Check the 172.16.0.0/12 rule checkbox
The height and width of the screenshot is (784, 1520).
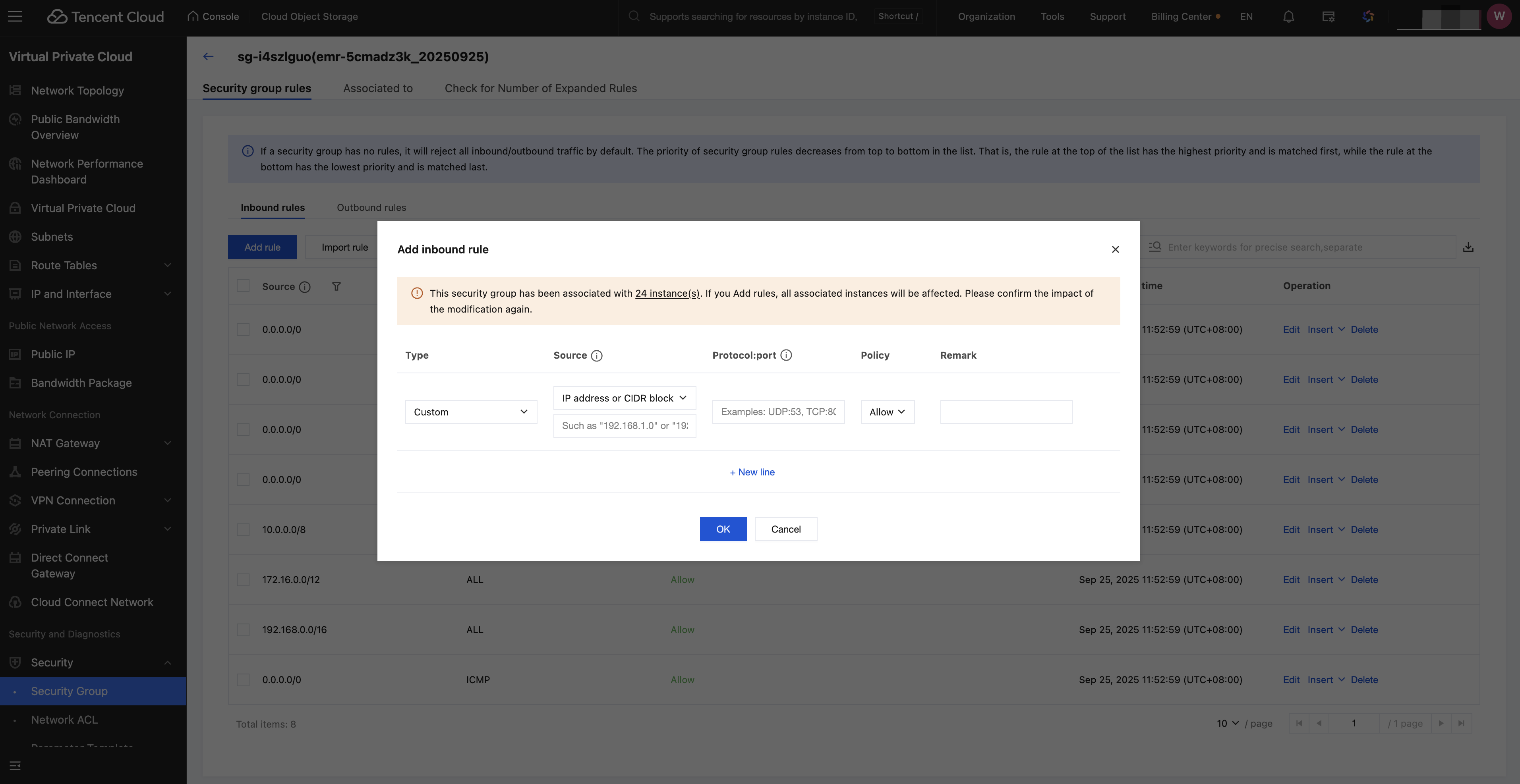pos(243,580)
